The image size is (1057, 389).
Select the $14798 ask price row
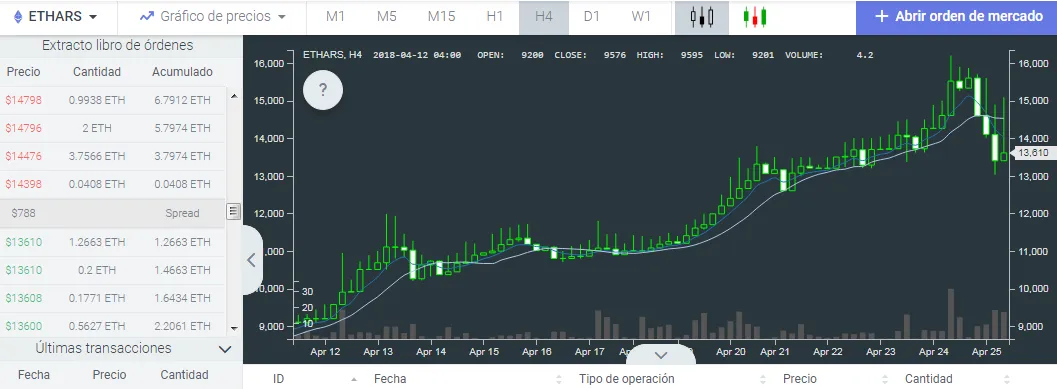113,100
